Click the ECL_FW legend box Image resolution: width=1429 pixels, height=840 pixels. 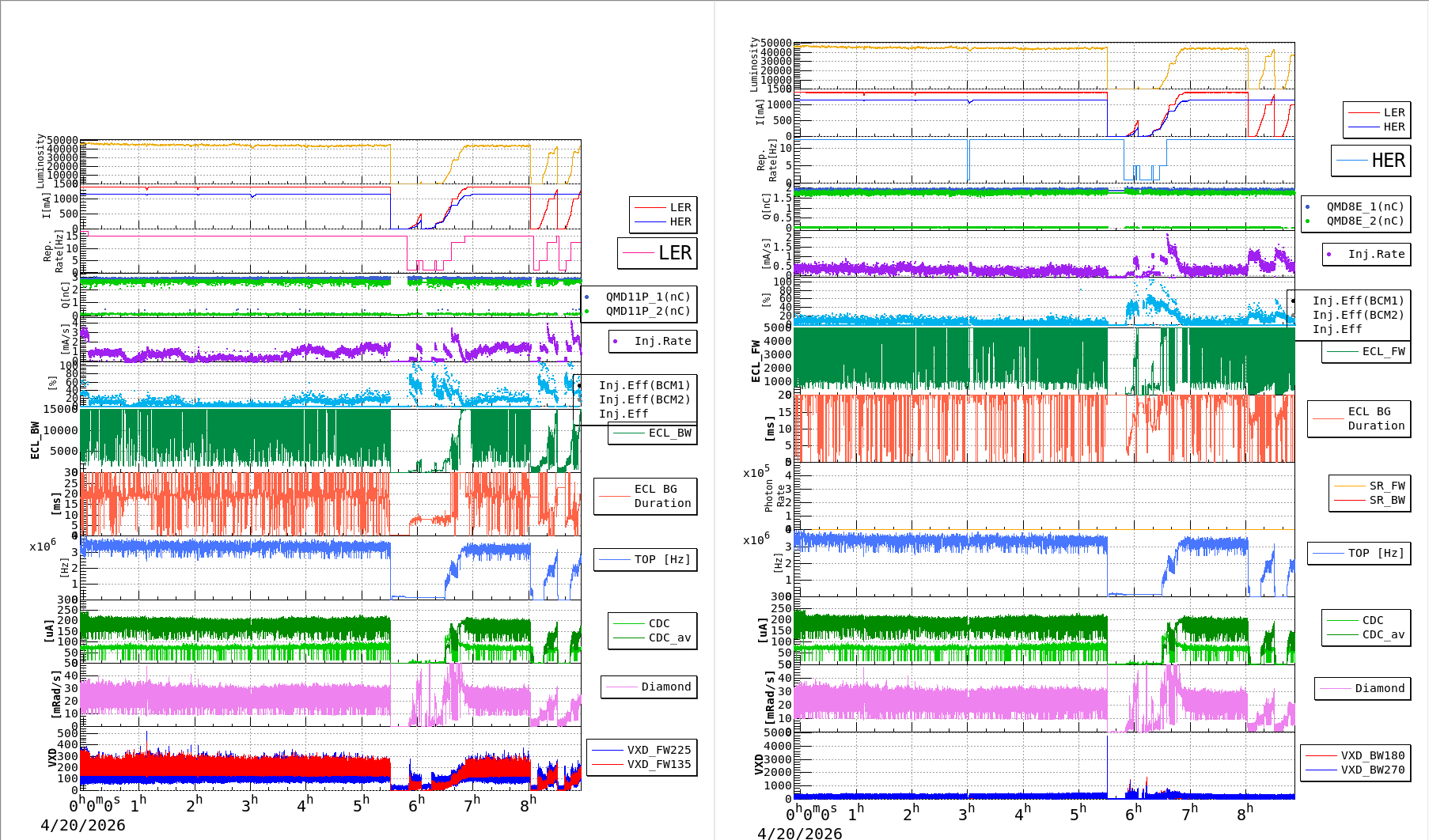coord(1366,352)
